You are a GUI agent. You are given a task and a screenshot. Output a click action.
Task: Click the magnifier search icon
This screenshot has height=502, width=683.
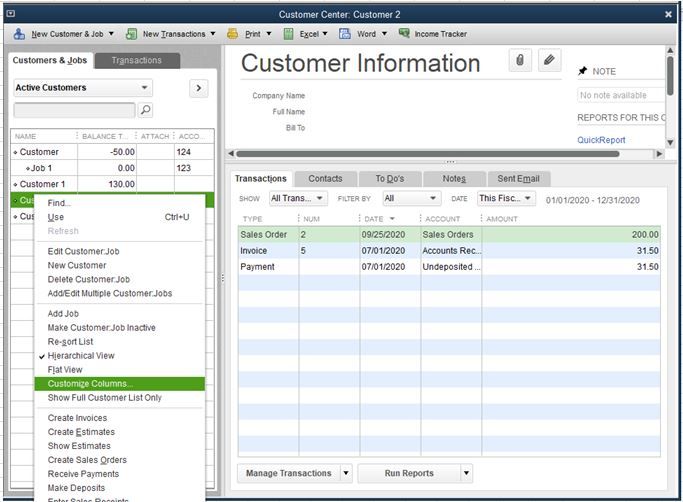(x=145, y=110)
